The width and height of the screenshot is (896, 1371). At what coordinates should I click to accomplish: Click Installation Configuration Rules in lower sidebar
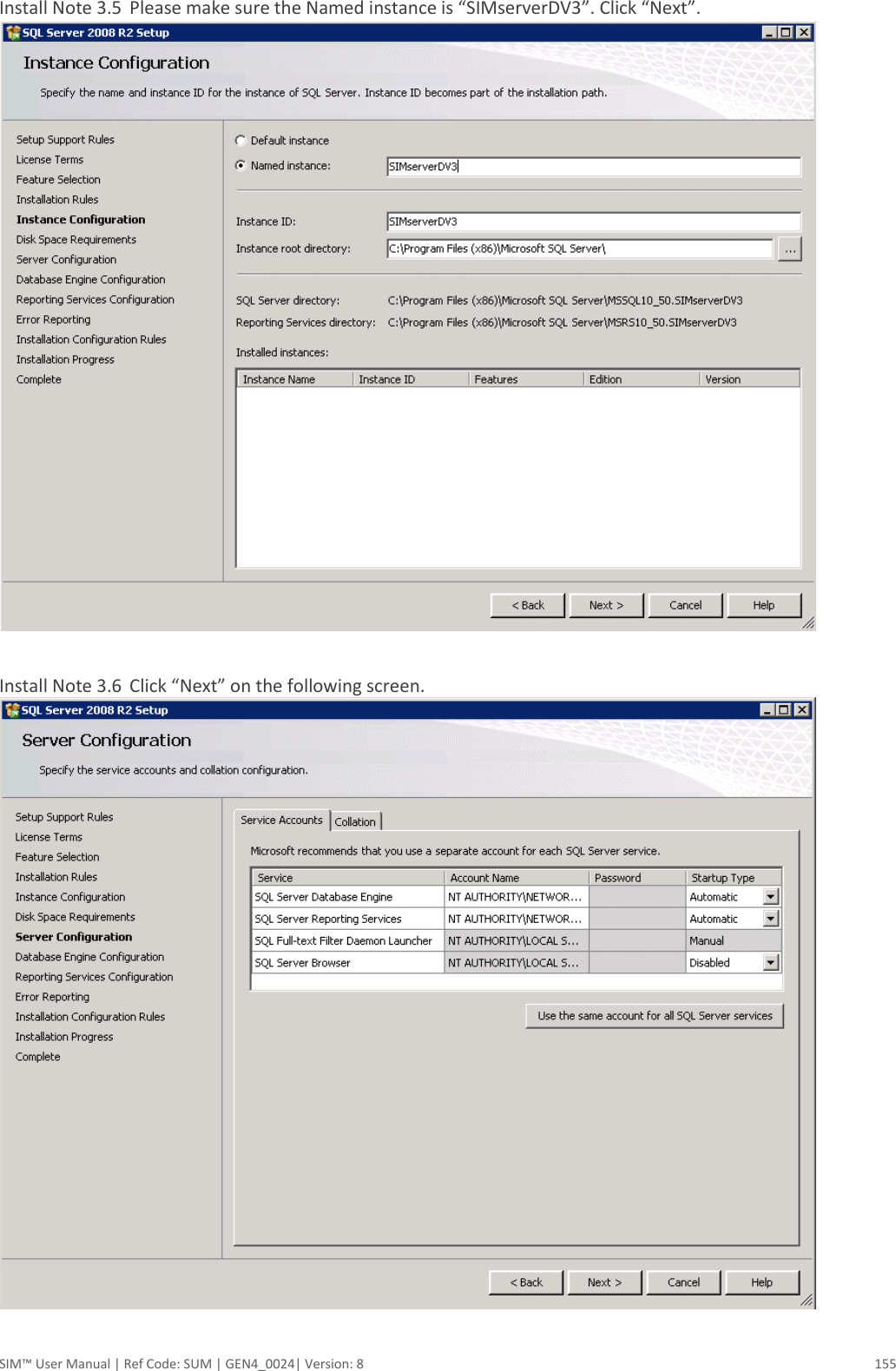(x=90, y=1017)
